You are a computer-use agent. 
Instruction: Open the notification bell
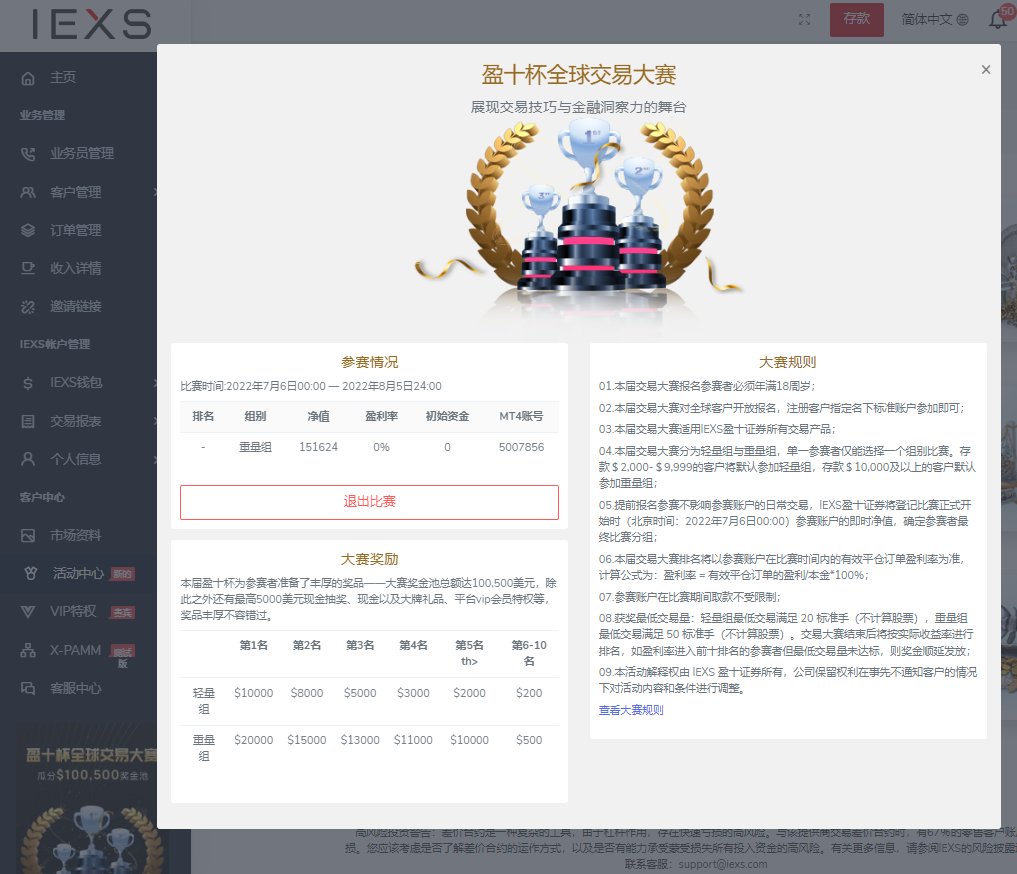pos(998,20)
